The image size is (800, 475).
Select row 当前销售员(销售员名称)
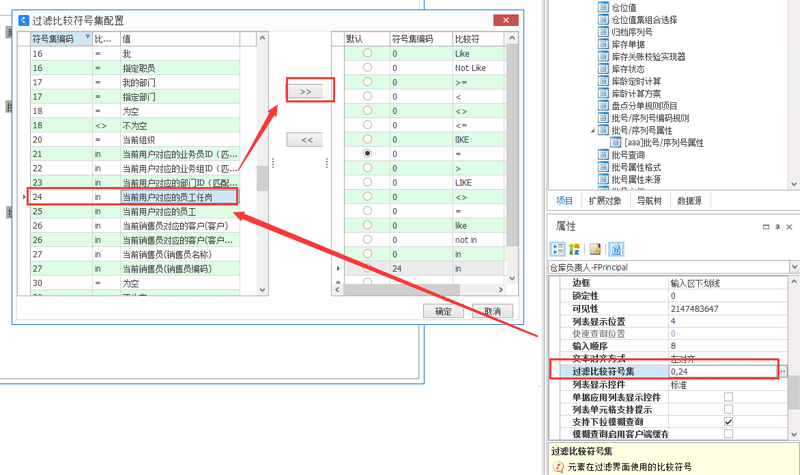click(x=135, y=254)
